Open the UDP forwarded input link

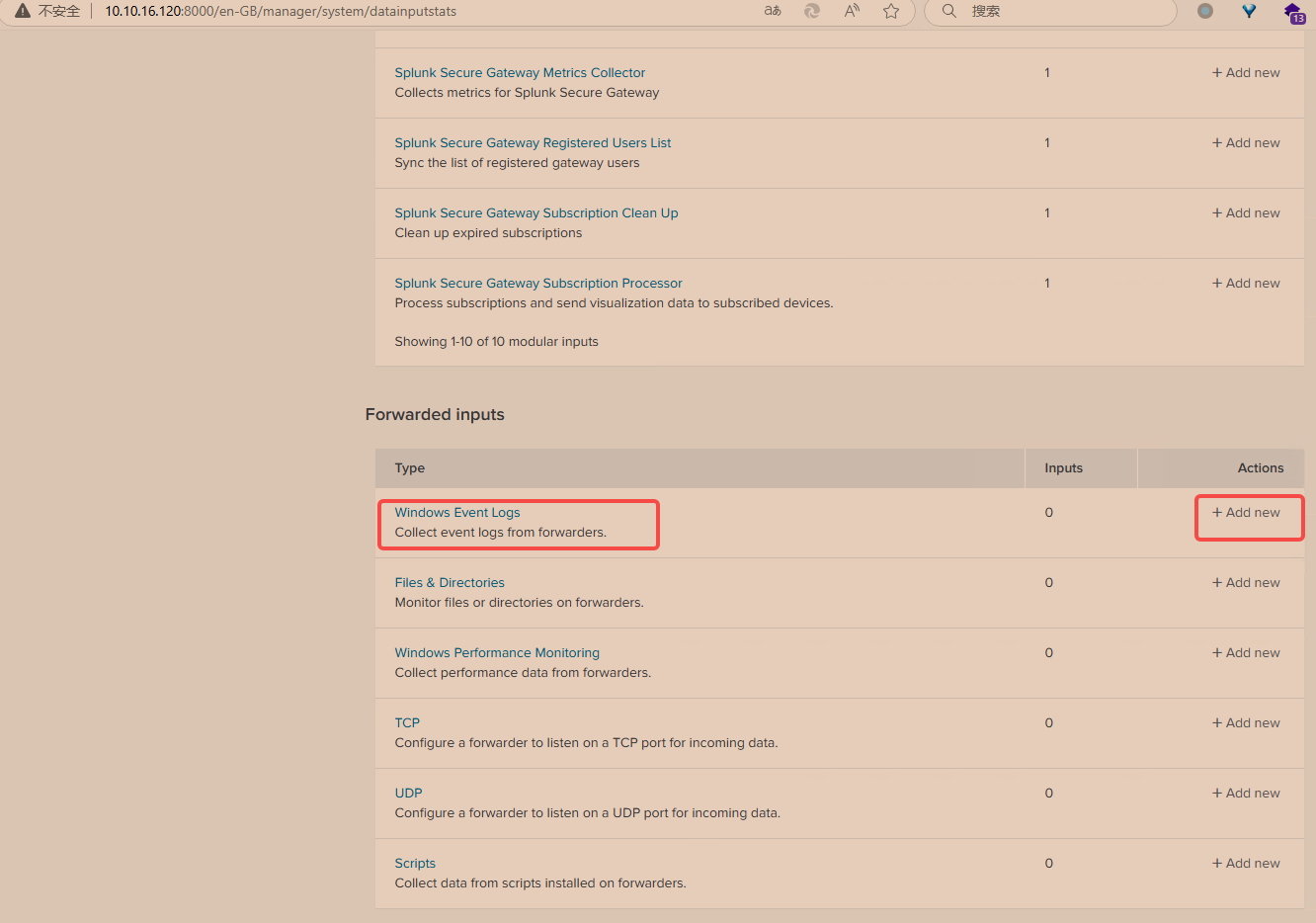coord(408,794)
